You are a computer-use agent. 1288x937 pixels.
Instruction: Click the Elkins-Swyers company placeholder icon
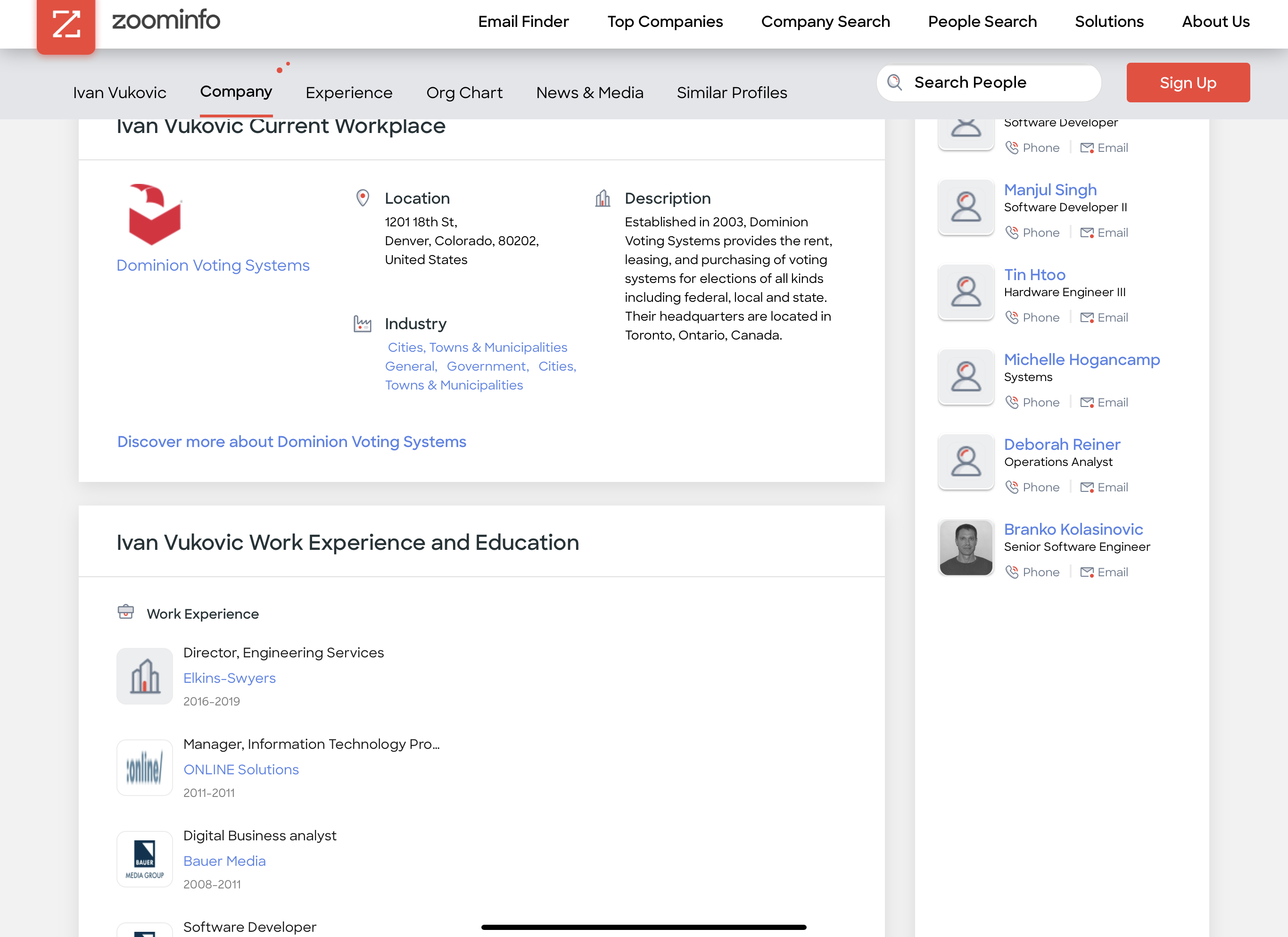coord(145,676)
